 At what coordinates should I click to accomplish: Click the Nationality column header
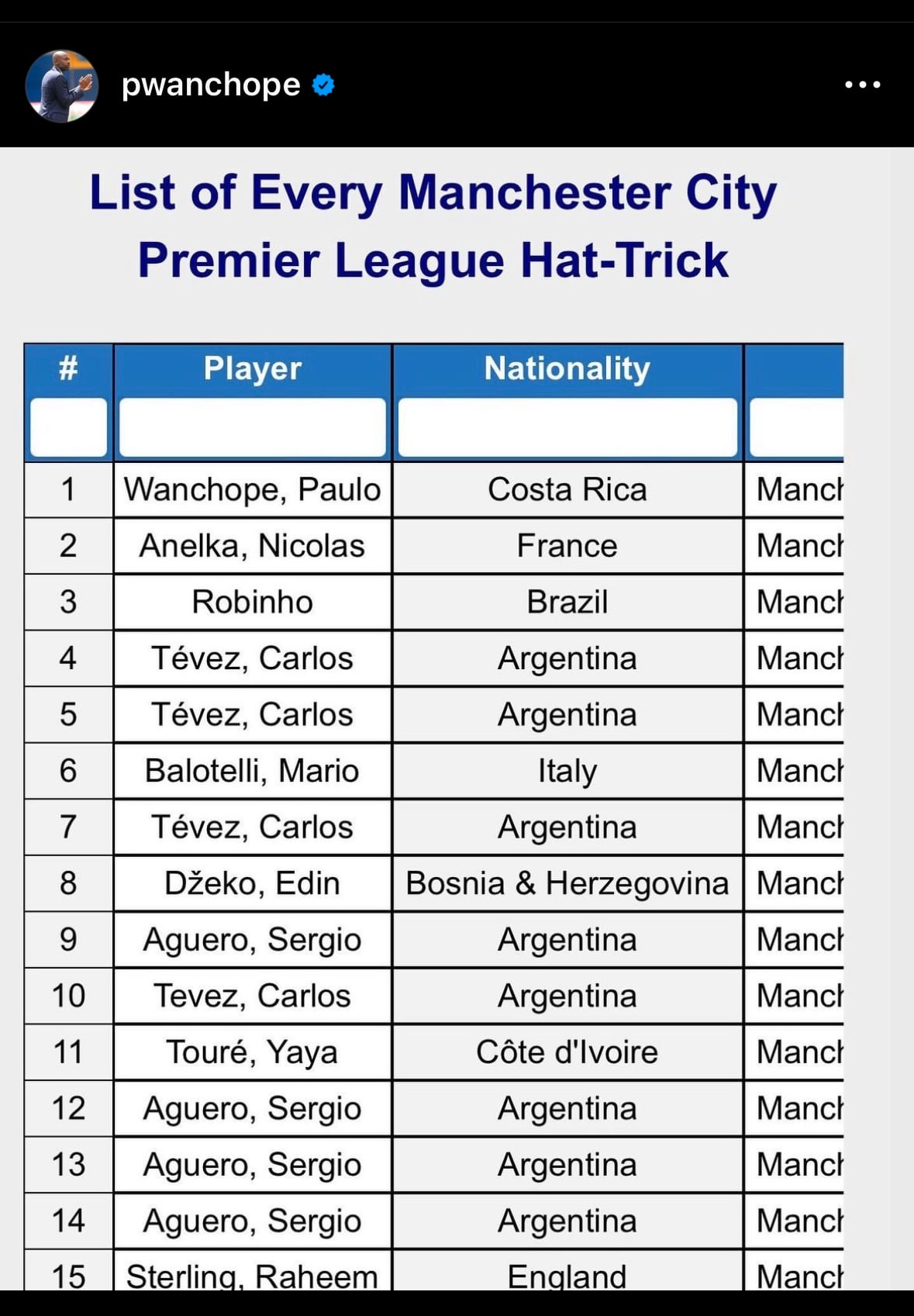coord(567,368)
